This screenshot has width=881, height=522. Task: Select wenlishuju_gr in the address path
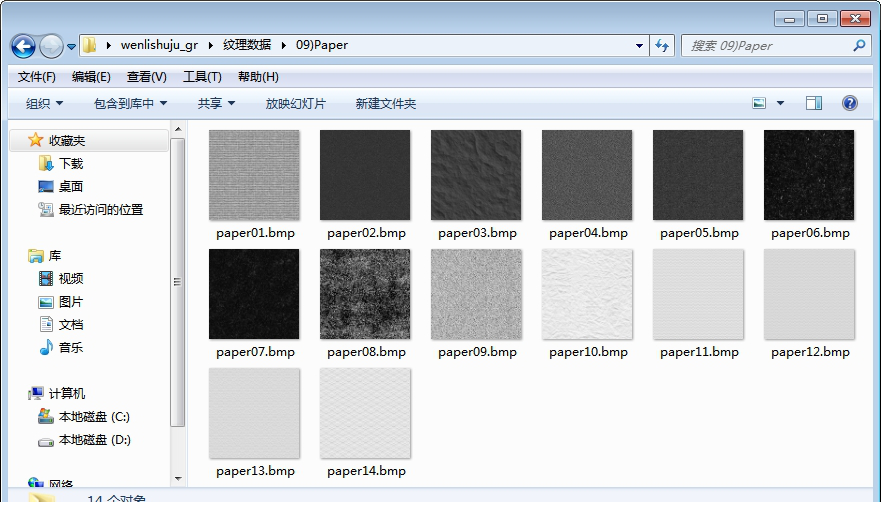coord(159,45)
